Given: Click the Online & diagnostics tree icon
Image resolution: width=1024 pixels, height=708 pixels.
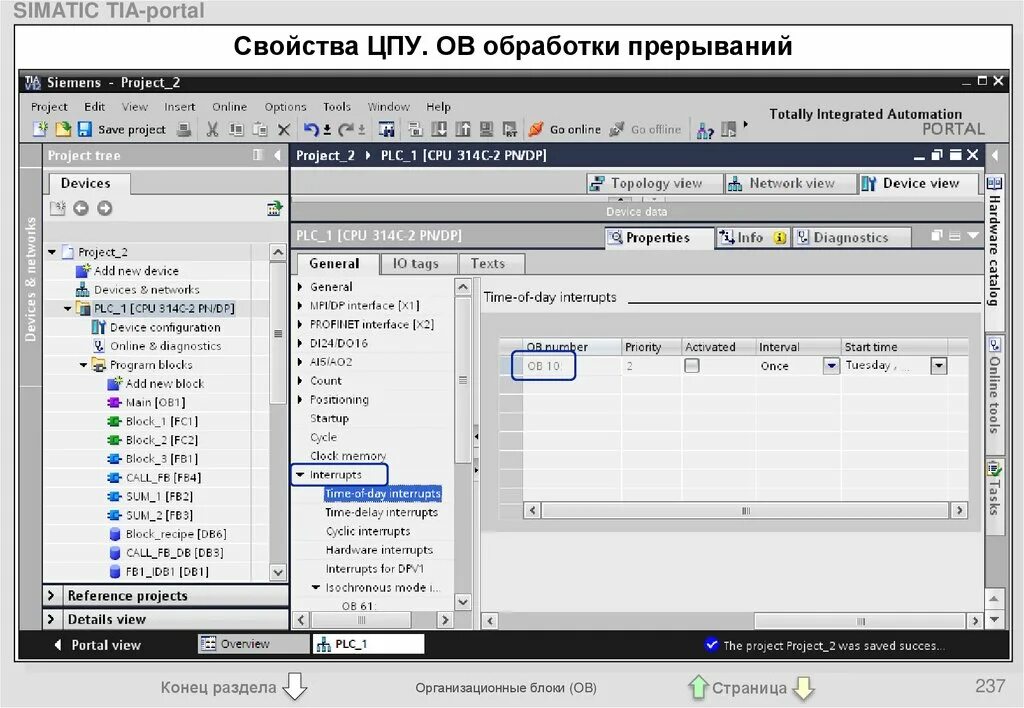Looking at the screenshot, I should (99, 346).
